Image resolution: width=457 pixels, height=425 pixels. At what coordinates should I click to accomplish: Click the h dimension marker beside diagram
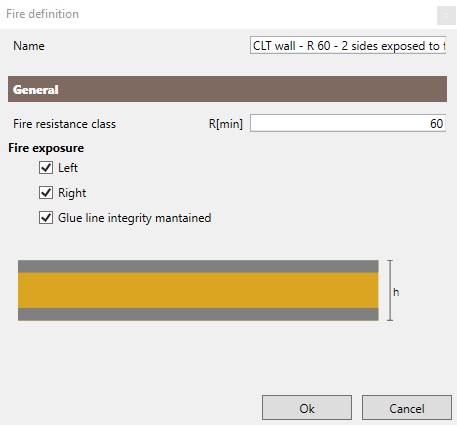click(396, 292)
